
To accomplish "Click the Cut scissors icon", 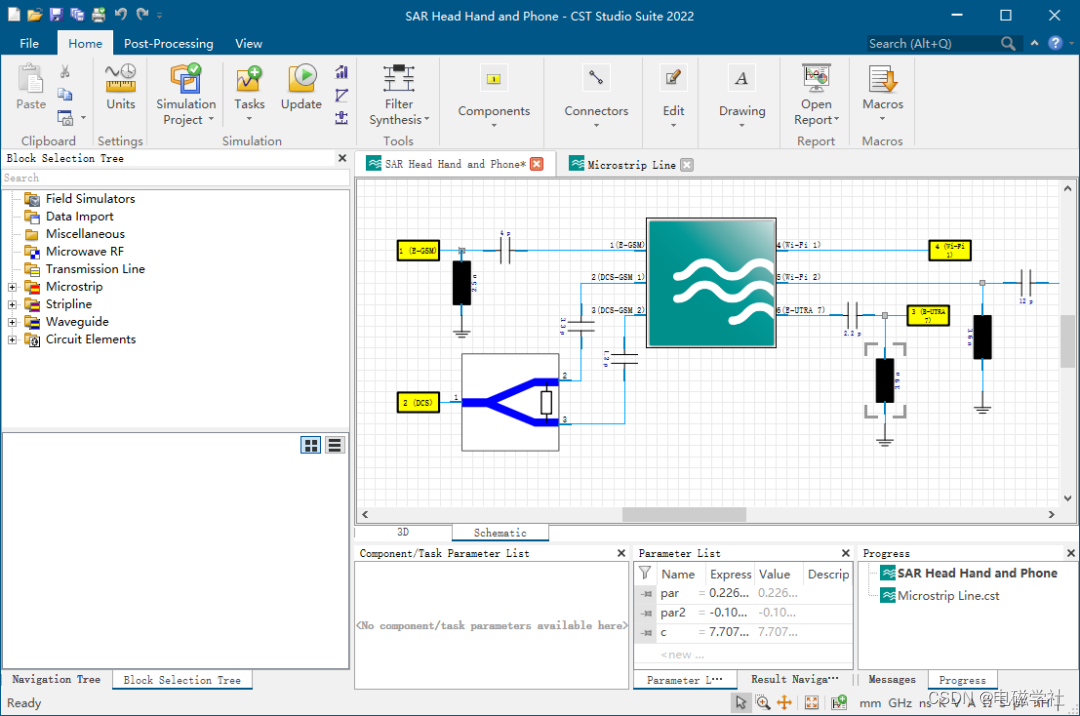I will 65,72.
